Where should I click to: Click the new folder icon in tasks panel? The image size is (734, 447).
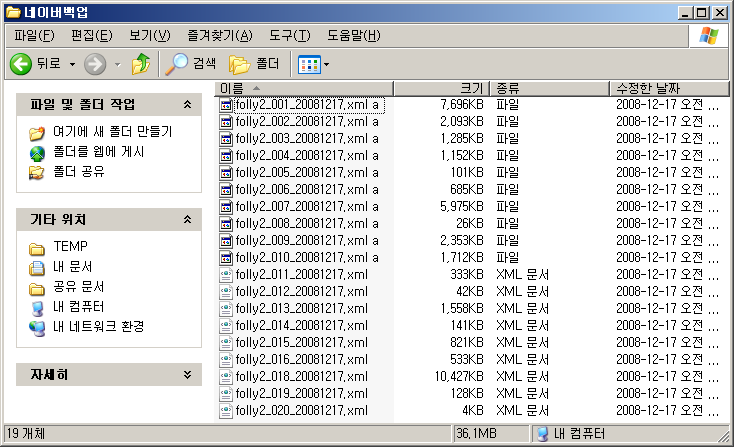(37, 133)
